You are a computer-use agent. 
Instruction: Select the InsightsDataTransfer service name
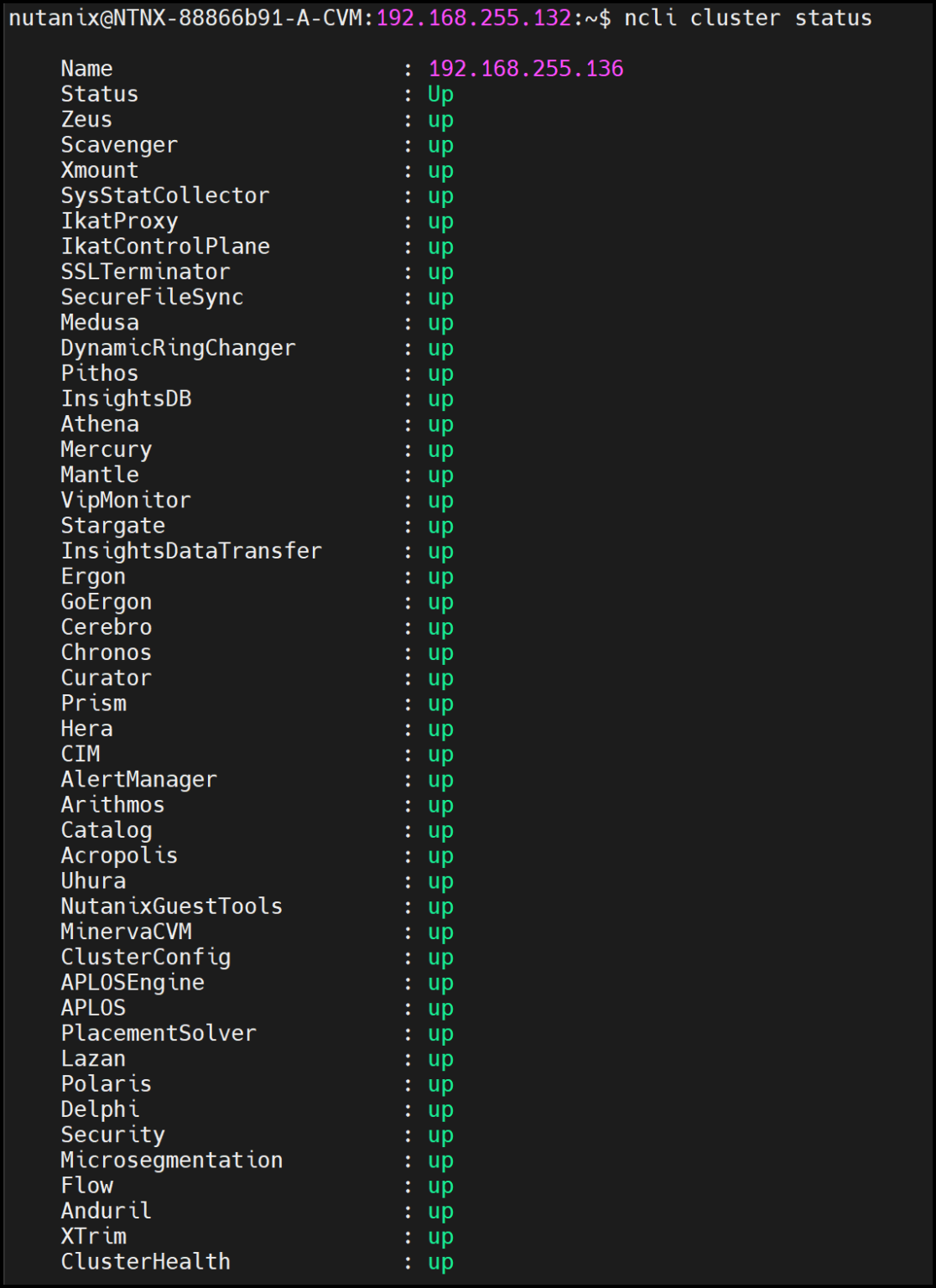[191, 551]
